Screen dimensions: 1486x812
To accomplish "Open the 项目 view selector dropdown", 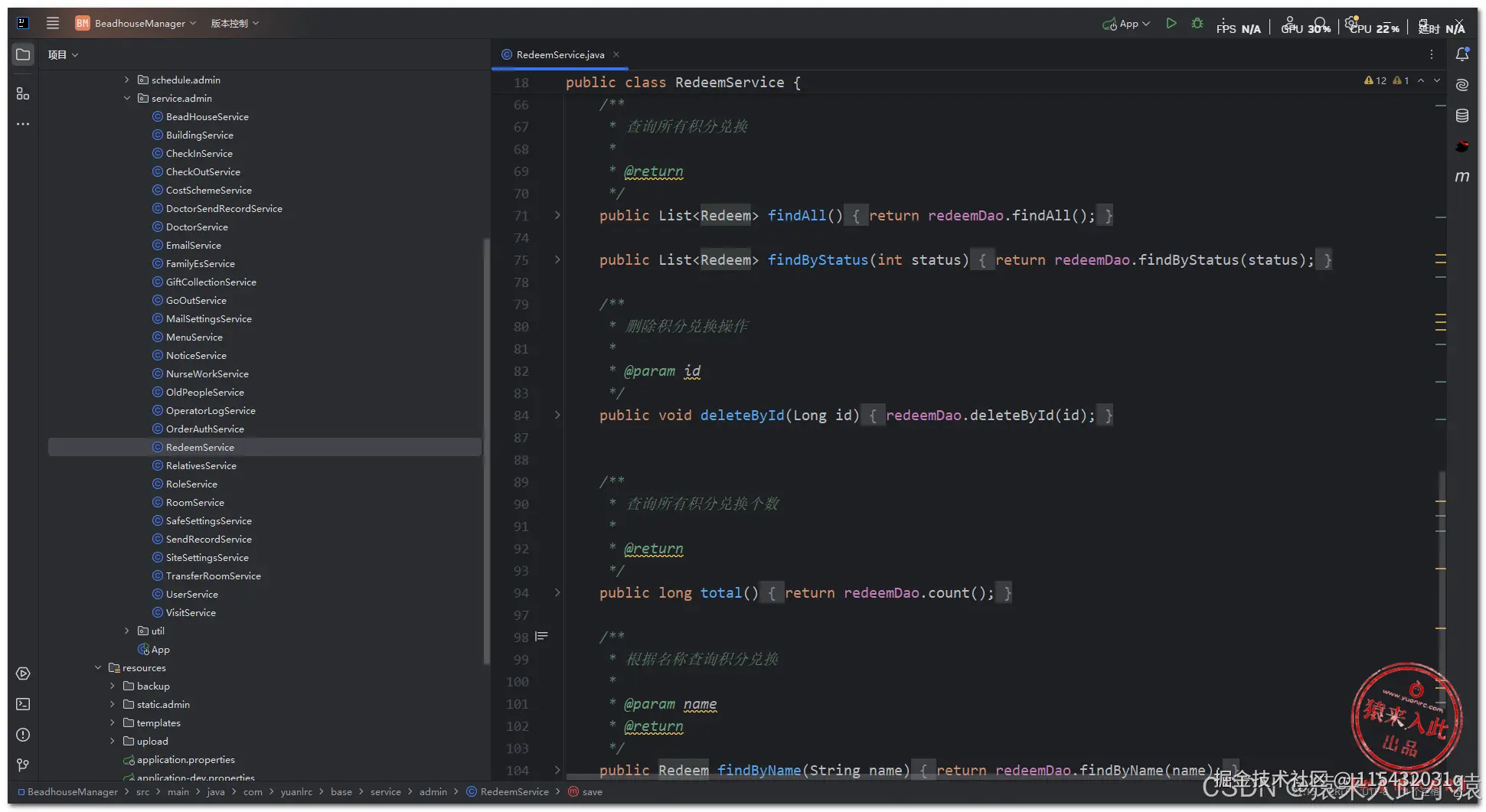I will [63, 54].
